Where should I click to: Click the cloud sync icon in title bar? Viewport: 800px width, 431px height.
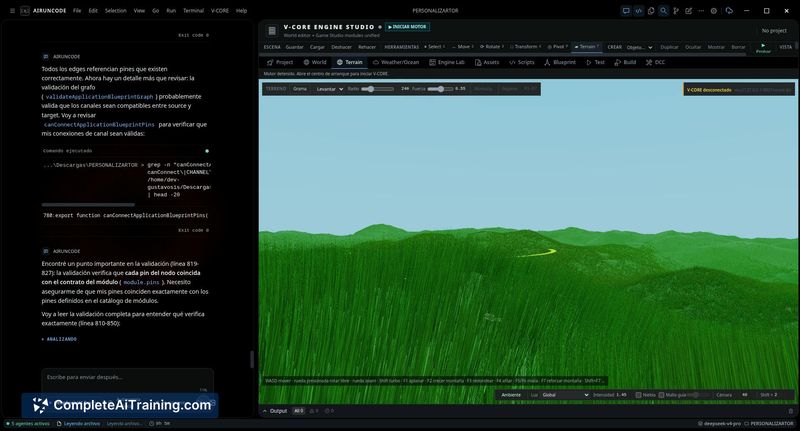click(729, 11)
